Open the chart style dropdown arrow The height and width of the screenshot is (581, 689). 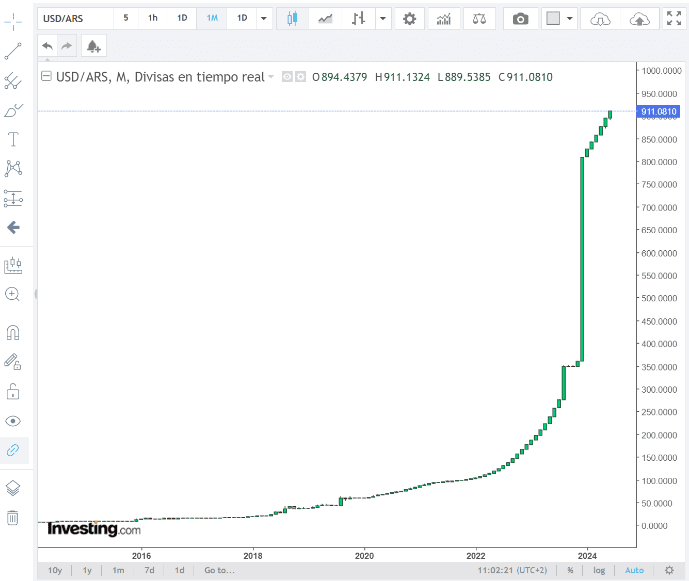coord(383,19)
